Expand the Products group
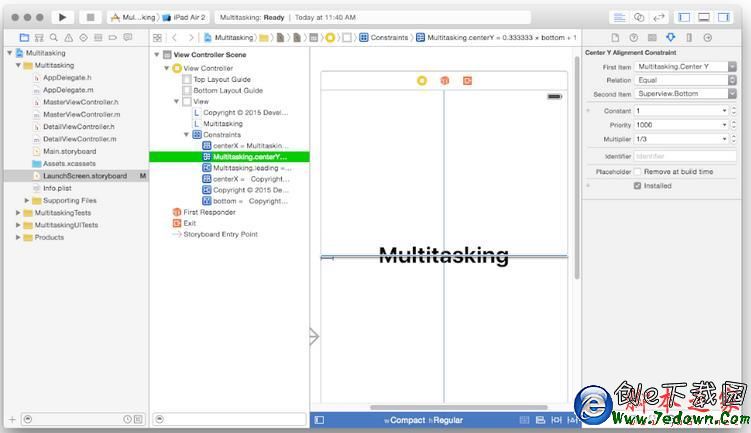 pos(18,237)
